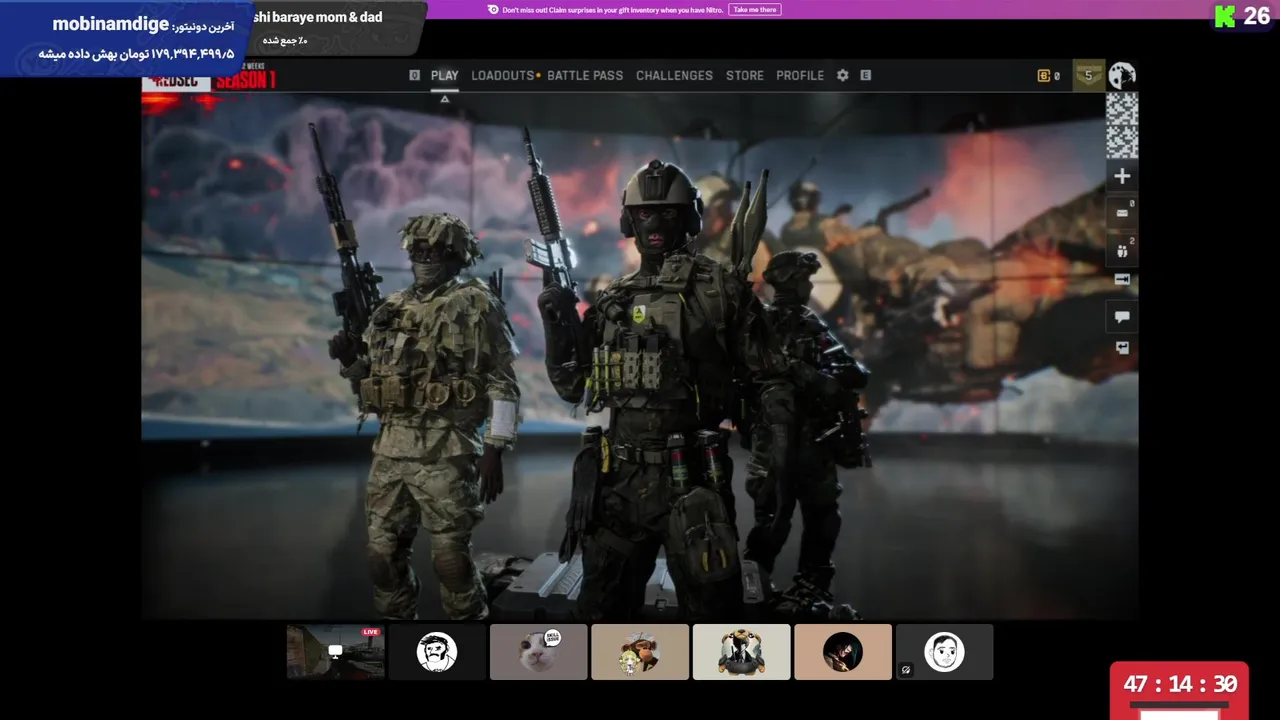Screen dimensions: 1280x720
Task: Open the friends list icon showing 2
Action: pyautogui.click(x=1122, y=251)
